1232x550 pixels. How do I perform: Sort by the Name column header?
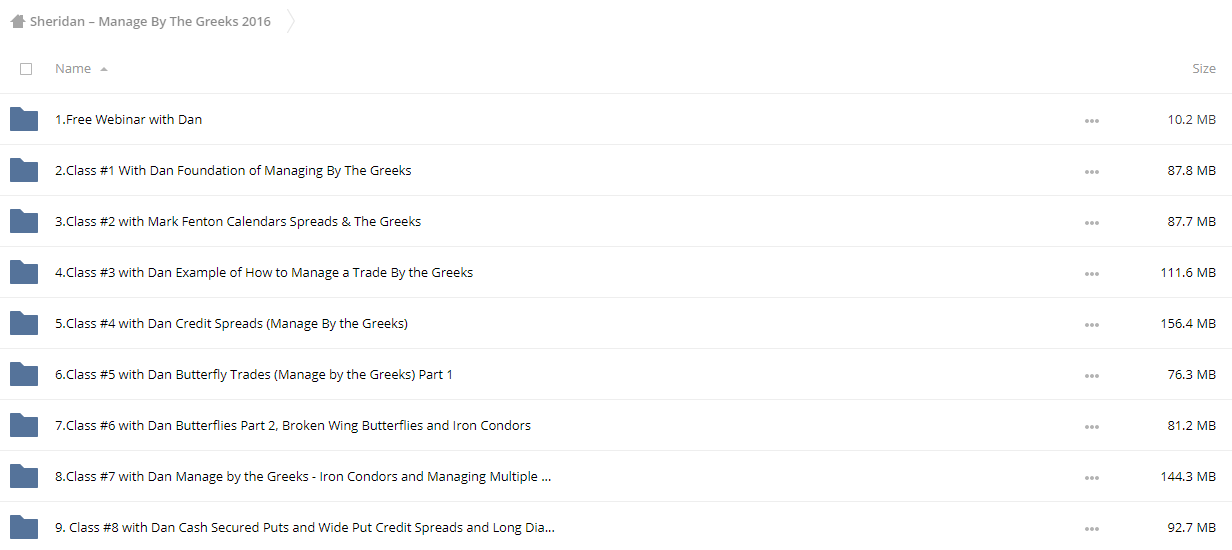pyautogui.click(x=73, y=69)
